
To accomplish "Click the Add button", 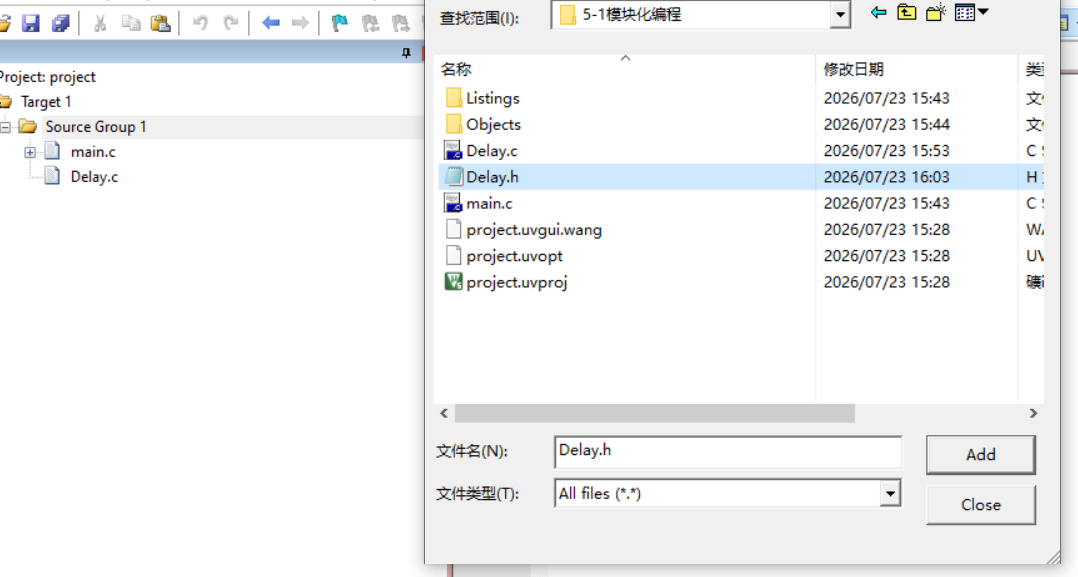I will point(980,455).
